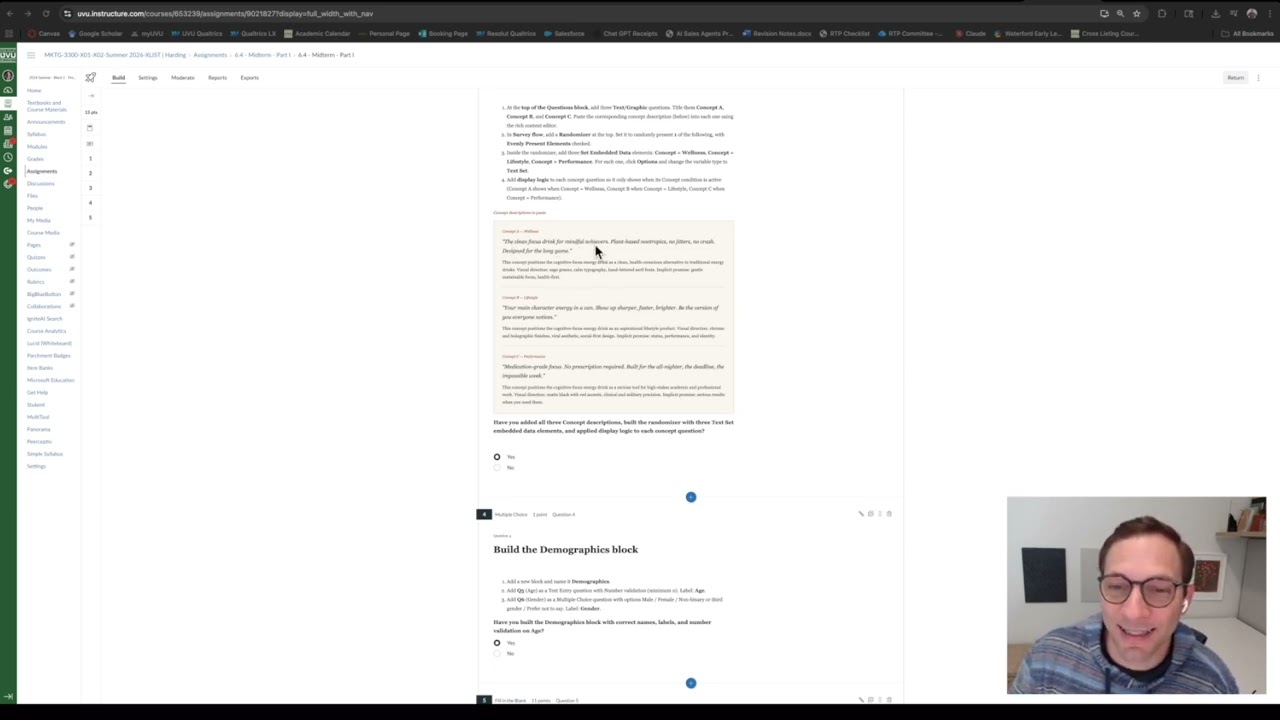The height and width of the screenshot is (720, 1280).
Task: Open Get Help in course navigation
Action: pos(37,392)
